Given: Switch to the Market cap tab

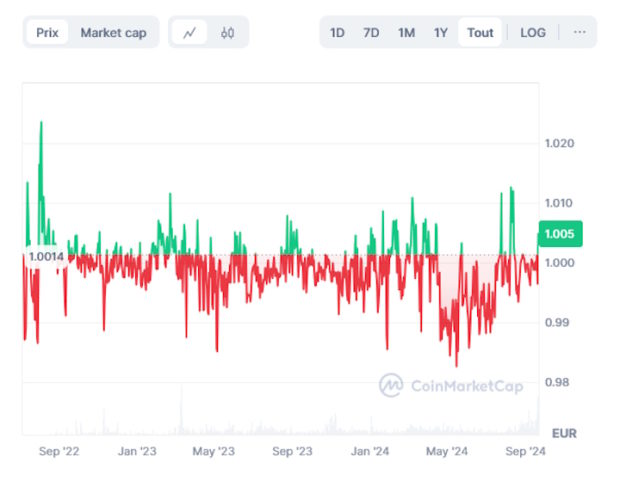Looking at the screenshot, I should pyautogui.click(x=113, y=32).
